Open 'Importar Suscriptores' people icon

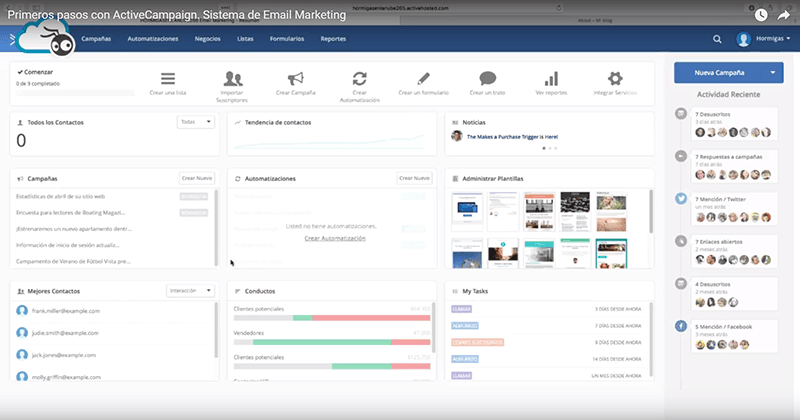[x=233, y=79]
